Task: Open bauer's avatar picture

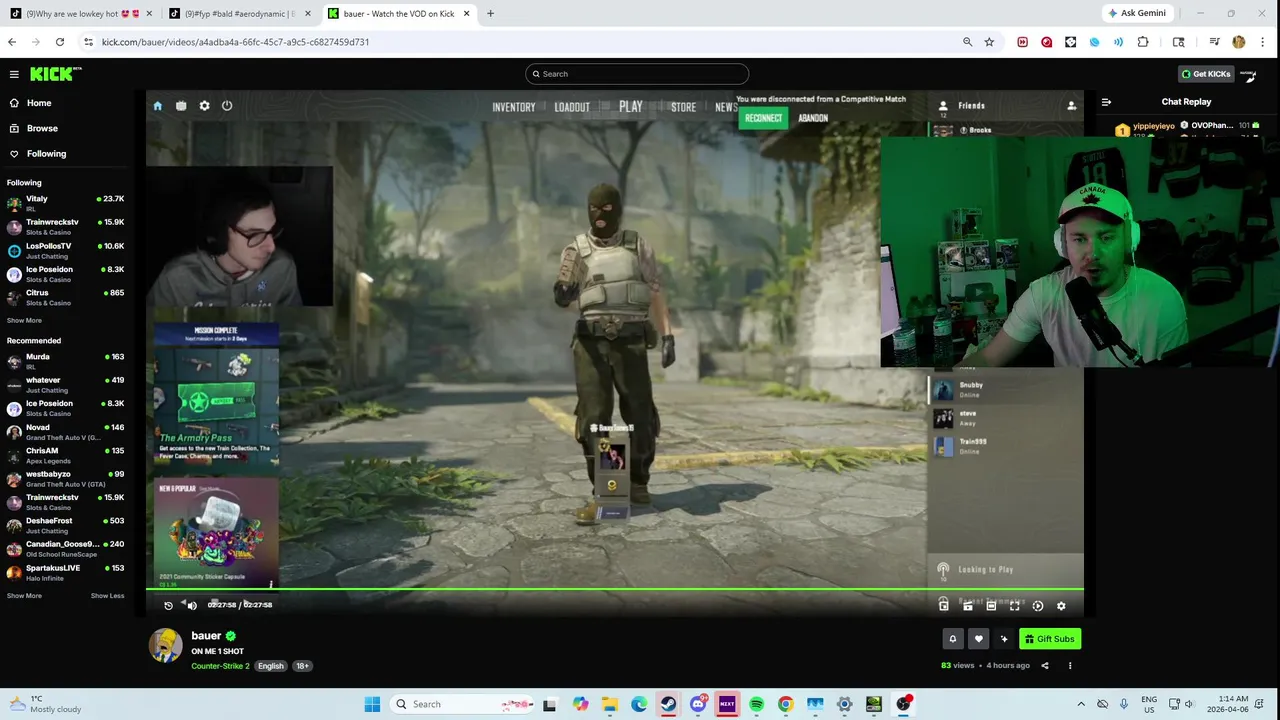Action: (166, 646)
